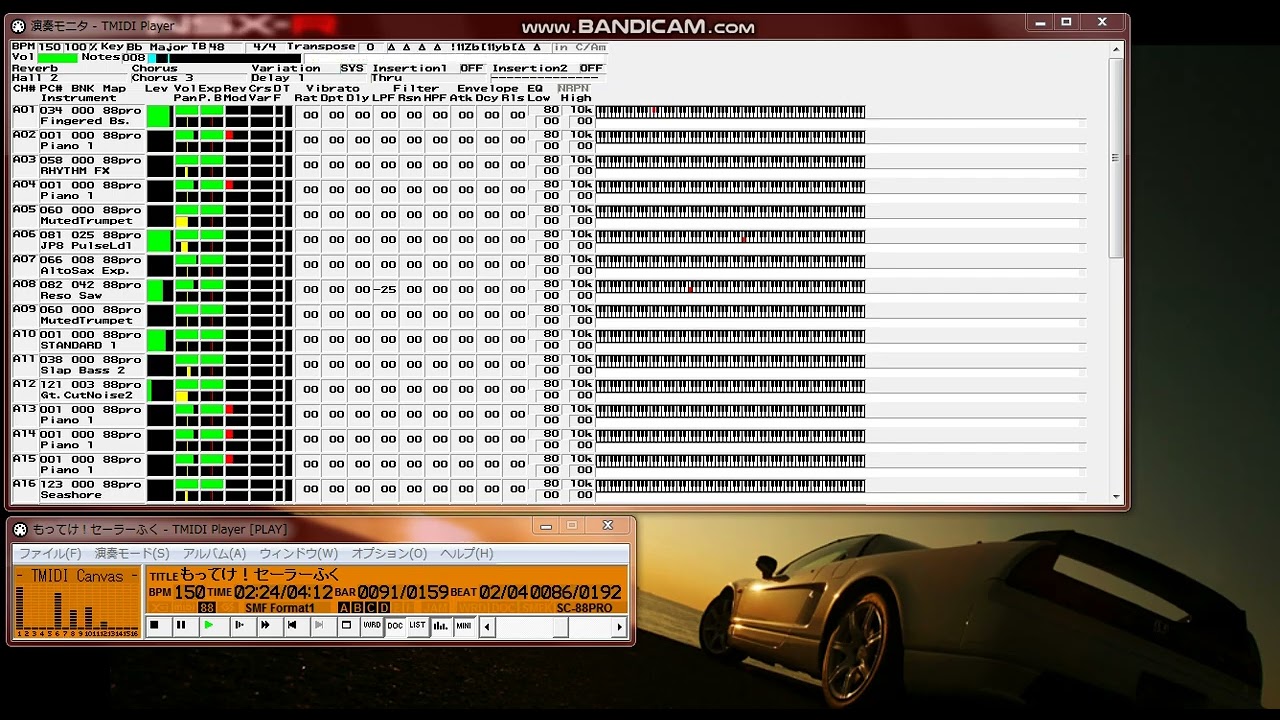This screenshot has width=1280, height=720.
Task: Open the オプション(O) menu
Action: (x=389, y=553)
